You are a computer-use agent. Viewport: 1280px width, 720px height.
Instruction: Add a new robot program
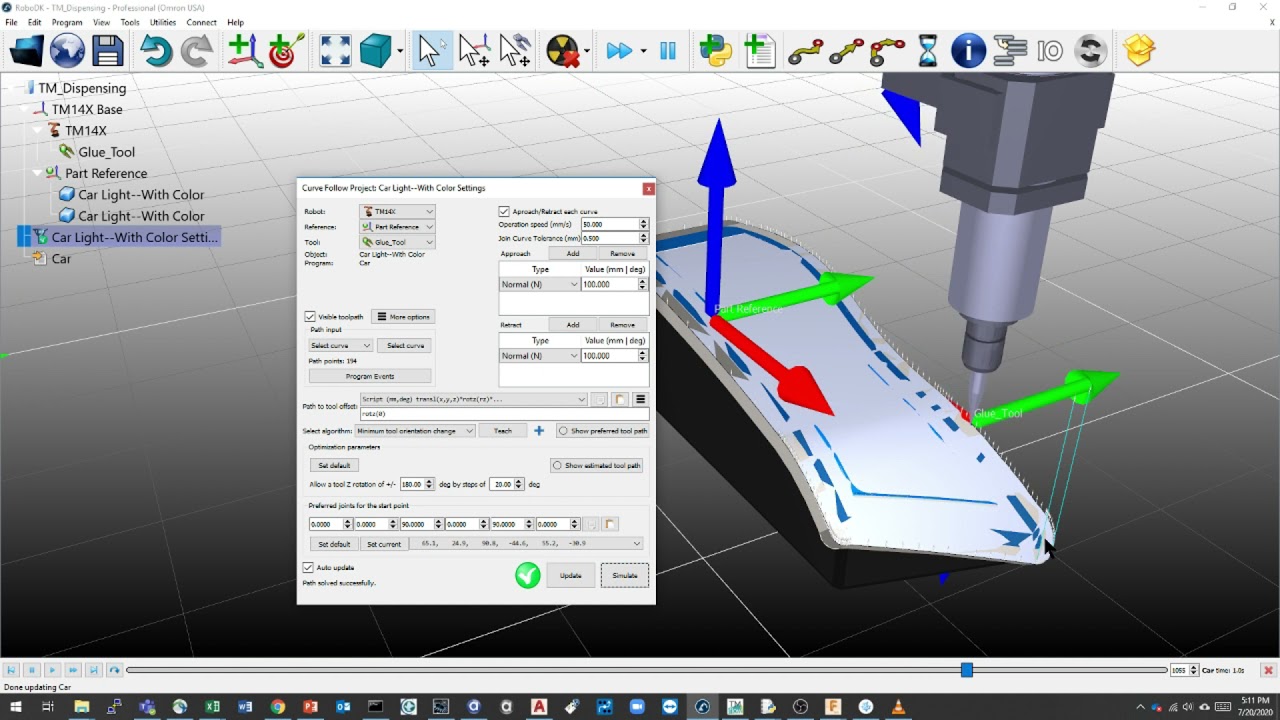760,50
